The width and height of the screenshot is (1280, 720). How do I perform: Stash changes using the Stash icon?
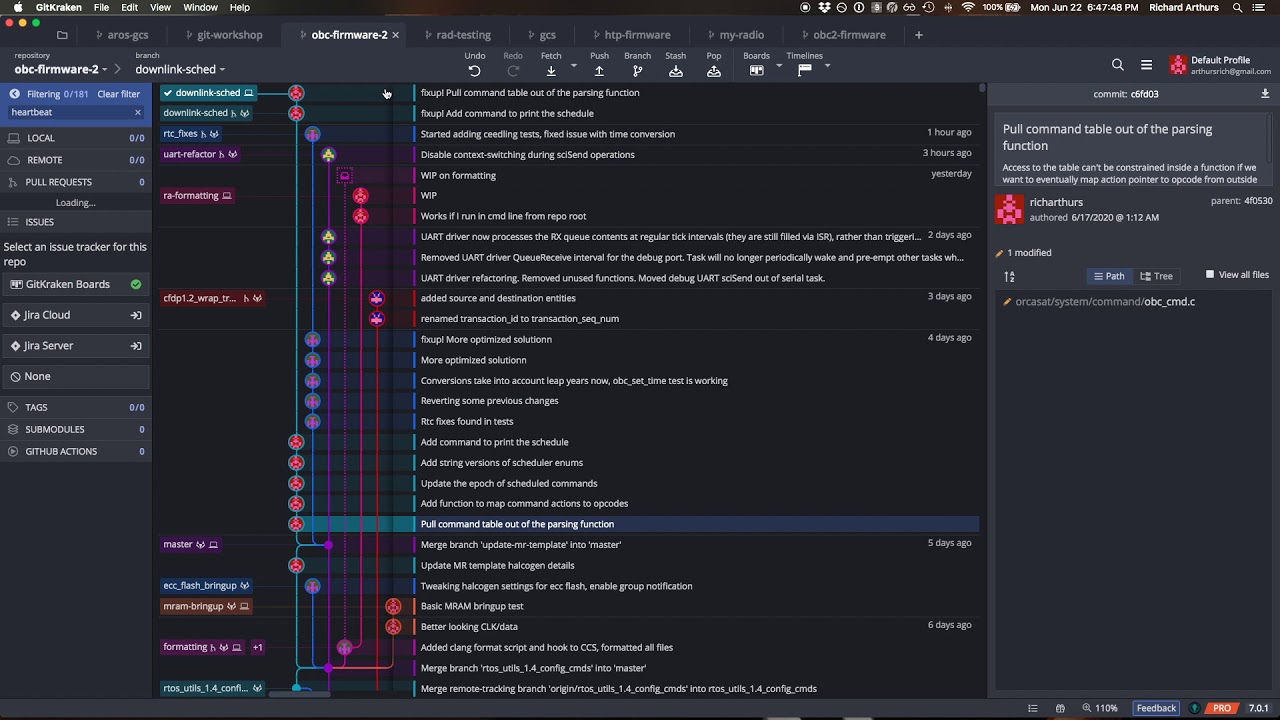point(676,71)
